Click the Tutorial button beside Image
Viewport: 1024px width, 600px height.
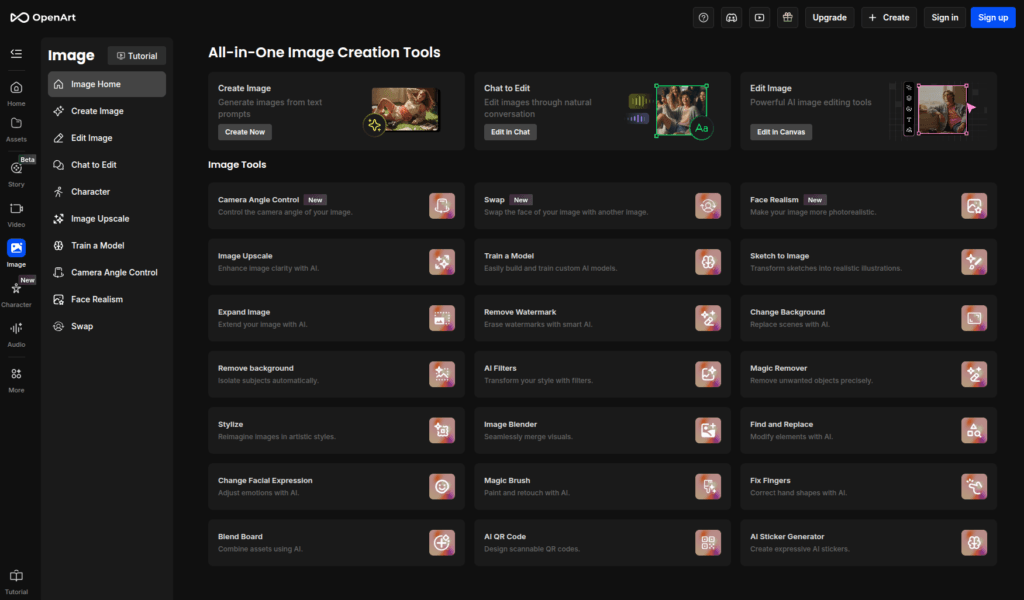(136, 55)
